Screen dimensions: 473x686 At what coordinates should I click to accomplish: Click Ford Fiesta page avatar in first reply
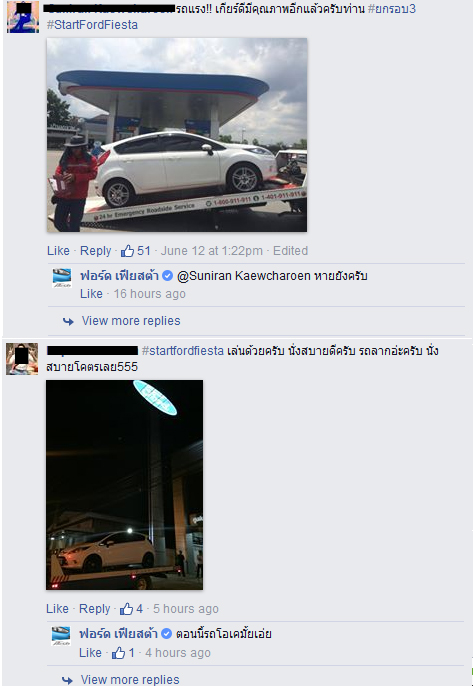[62, 278]
